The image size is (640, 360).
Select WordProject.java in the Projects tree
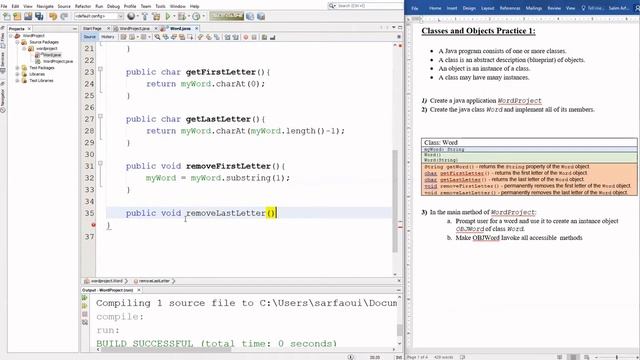click(58, 61)
